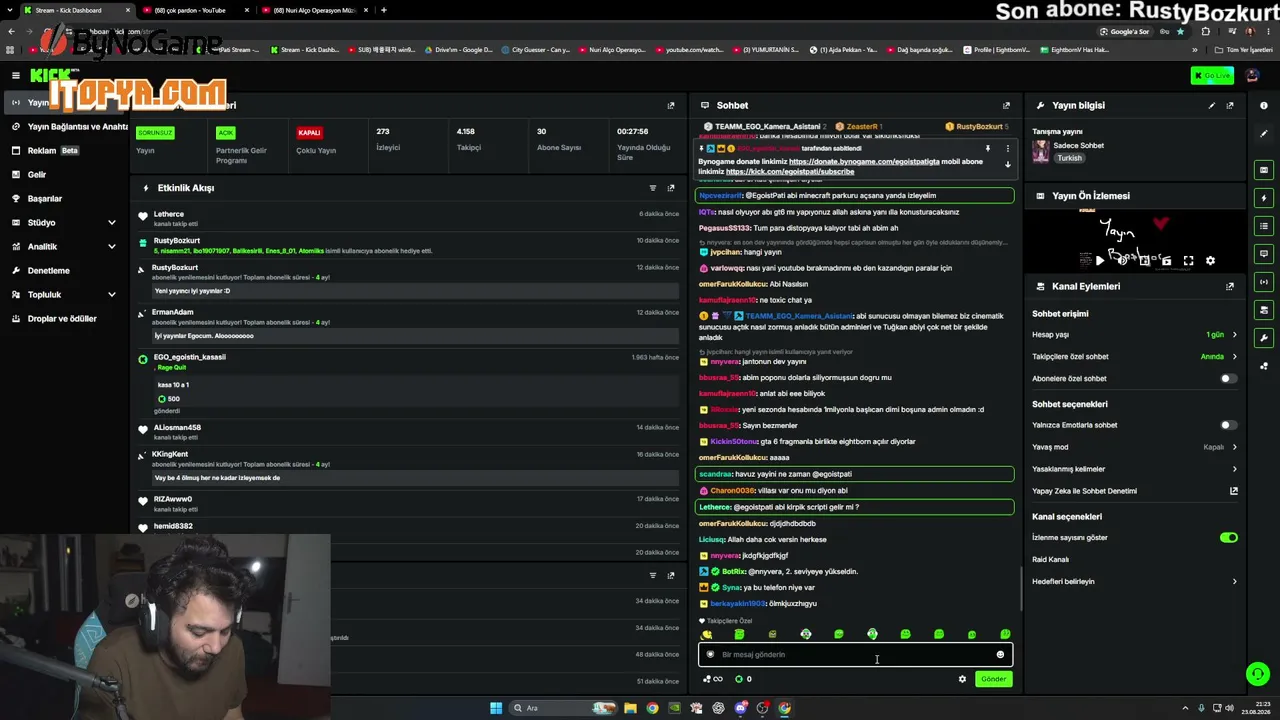Open settings gear in stream preview player
Image resolution: width=1280 pixels, height=720 pixels.
click(x=1210, y=261)
